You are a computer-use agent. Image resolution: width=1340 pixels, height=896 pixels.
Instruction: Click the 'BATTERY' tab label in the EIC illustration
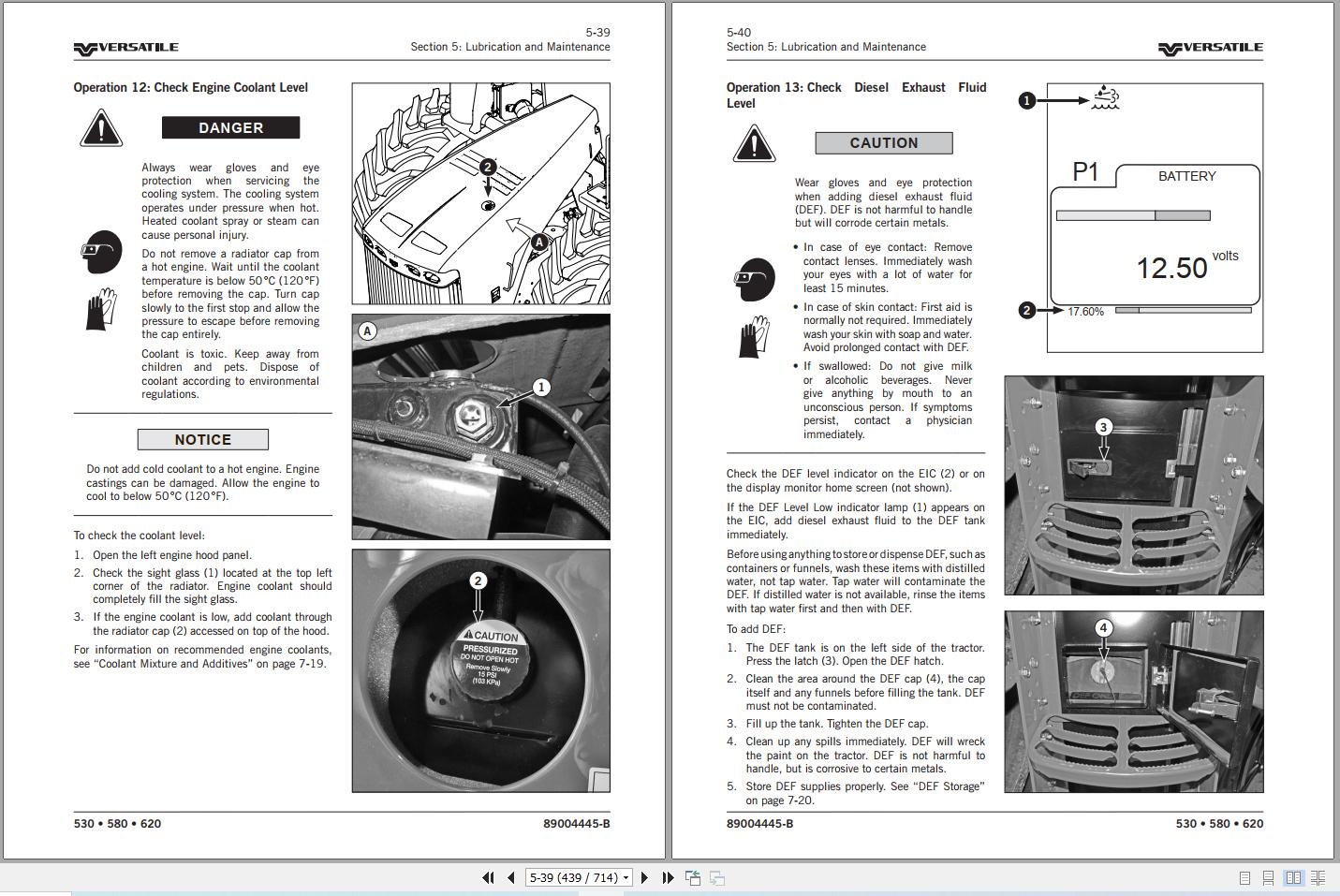tap(1186, 176)
